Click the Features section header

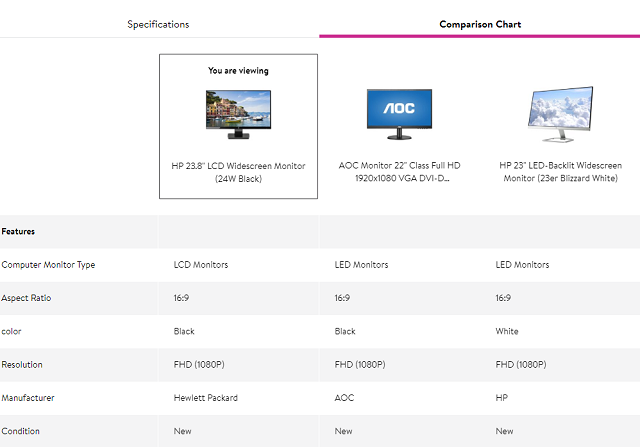pos(19,231)
